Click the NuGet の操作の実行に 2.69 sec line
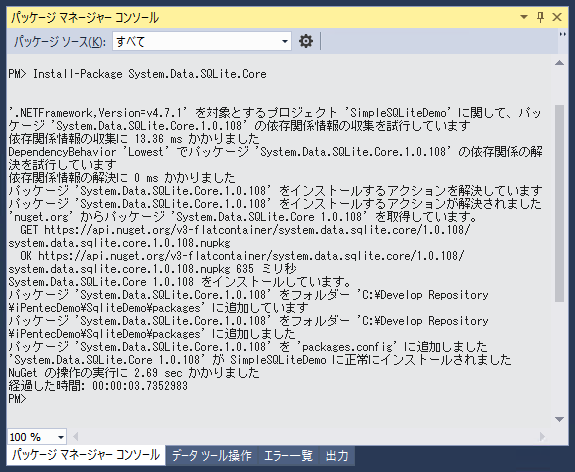Image resolution: width=575 pixels, height=472 pixels. pyautogui.click(x=134, y=373)
